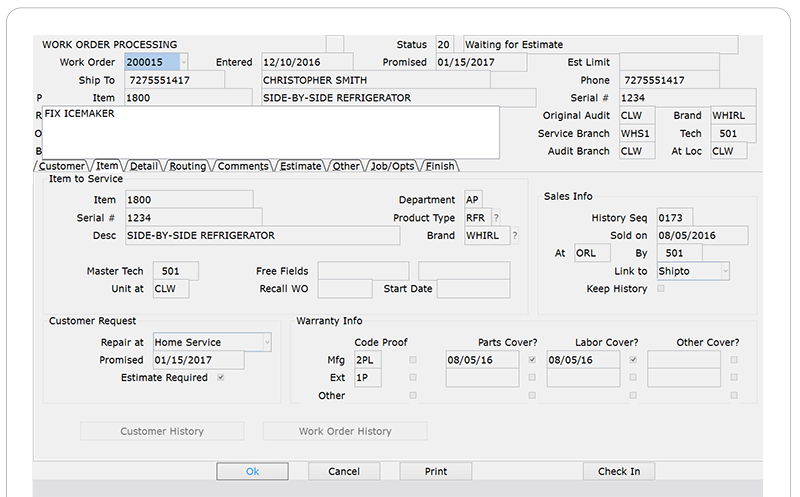Click the header Promised date field beside Status
The height and width of the screenshot is (497, 800).
[481, 62]
